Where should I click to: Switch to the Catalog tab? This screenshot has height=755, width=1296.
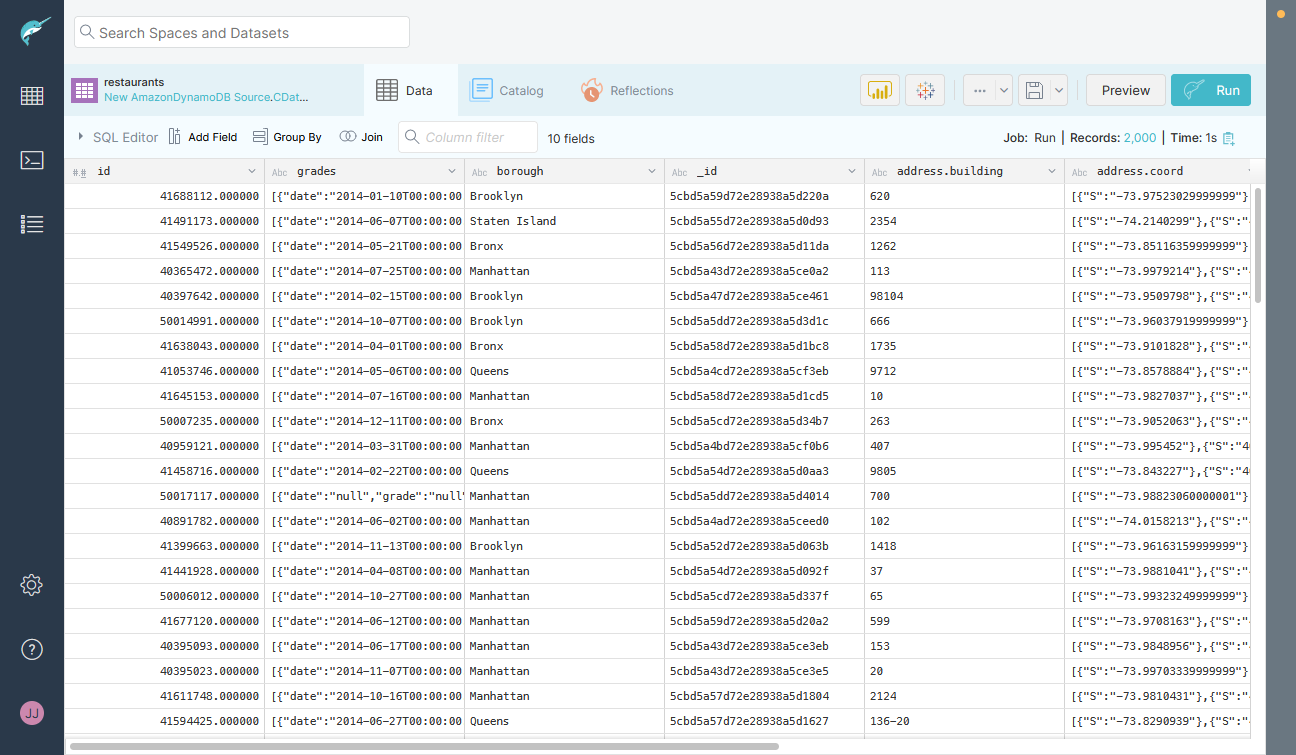tap(507, 90)
